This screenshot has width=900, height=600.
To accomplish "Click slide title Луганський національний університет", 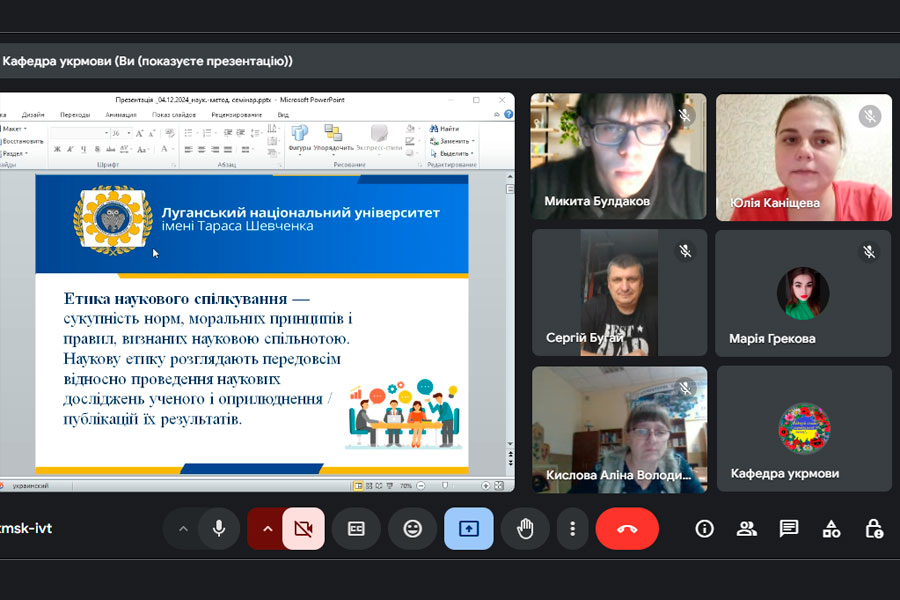I will 300,212.
